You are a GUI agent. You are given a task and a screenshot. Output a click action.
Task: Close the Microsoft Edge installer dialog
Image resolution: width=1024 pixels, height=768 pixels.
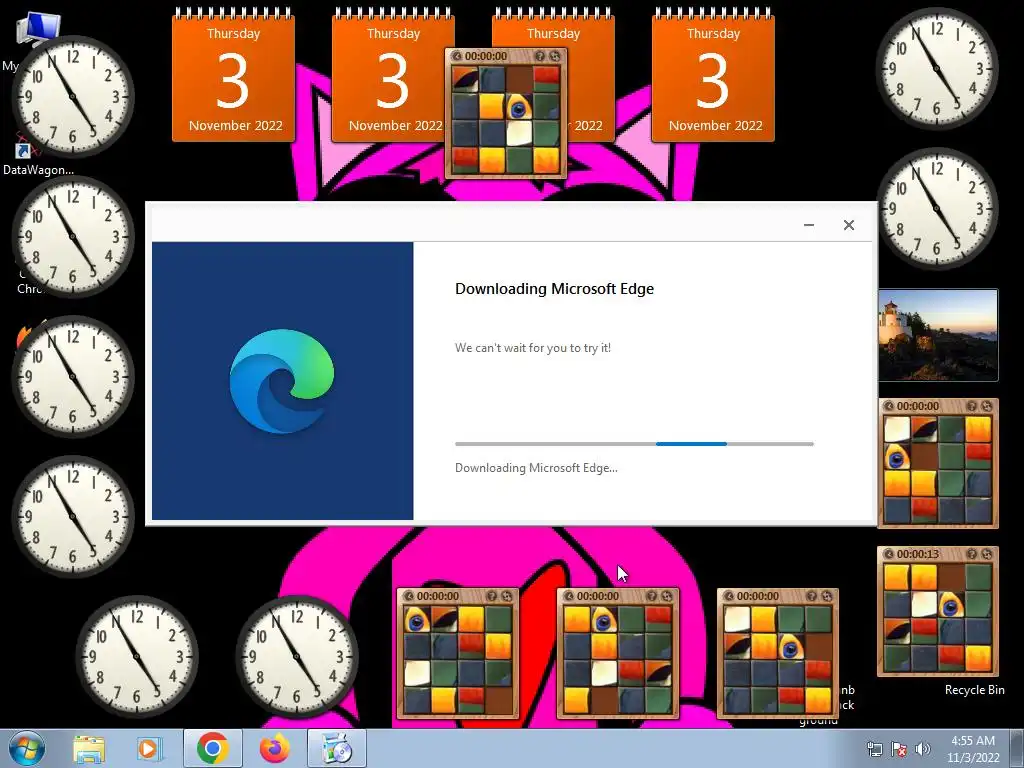[848, 225]
